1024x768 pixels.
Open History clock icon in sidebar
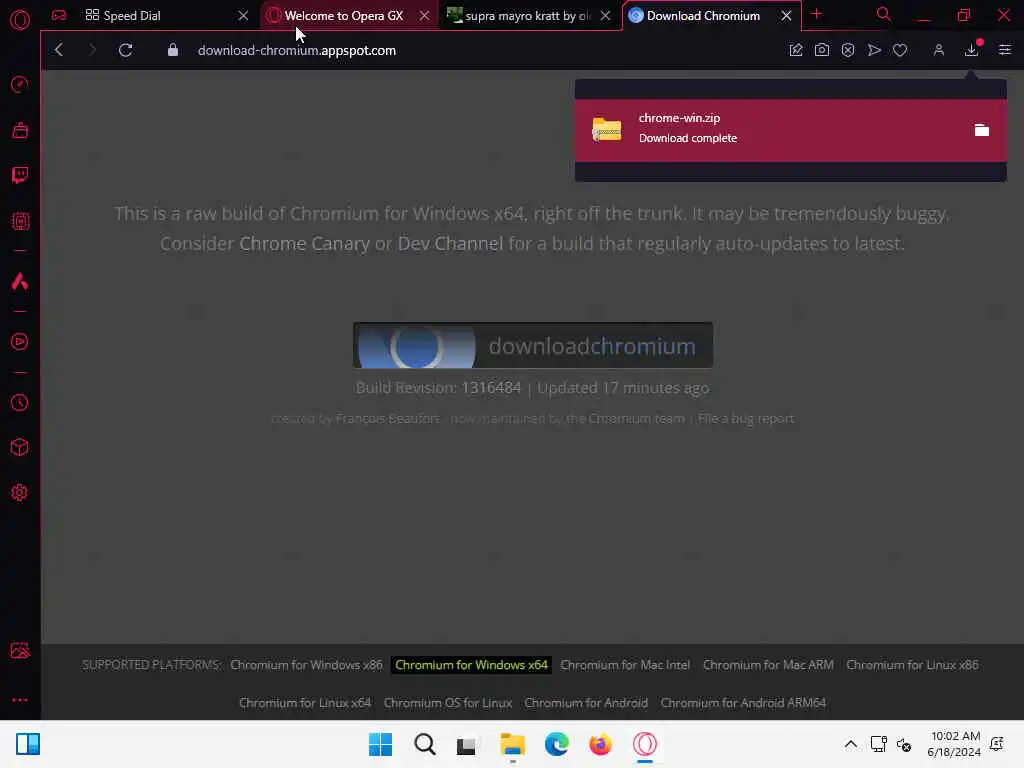pyautogui.click(x=20, y=402)
